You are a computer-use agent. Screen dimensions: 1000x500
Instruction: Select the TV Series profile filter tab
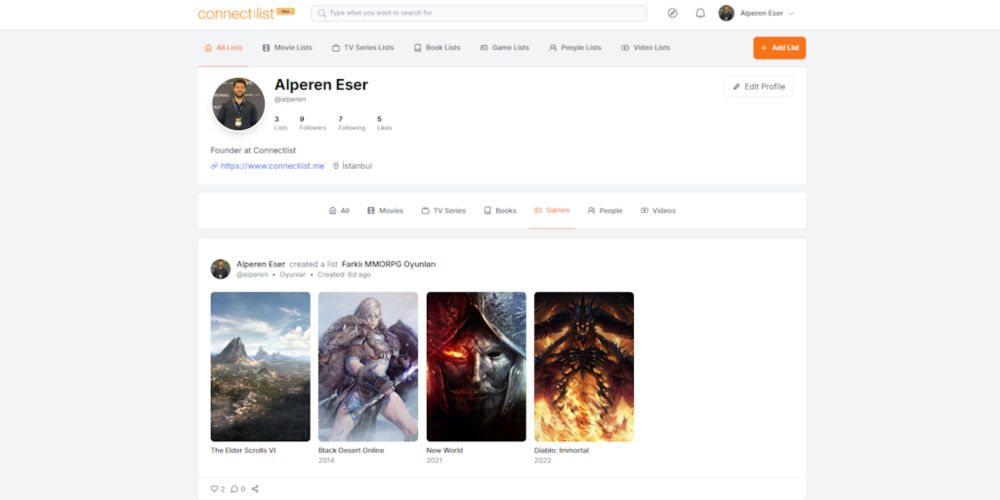point(443,210)
